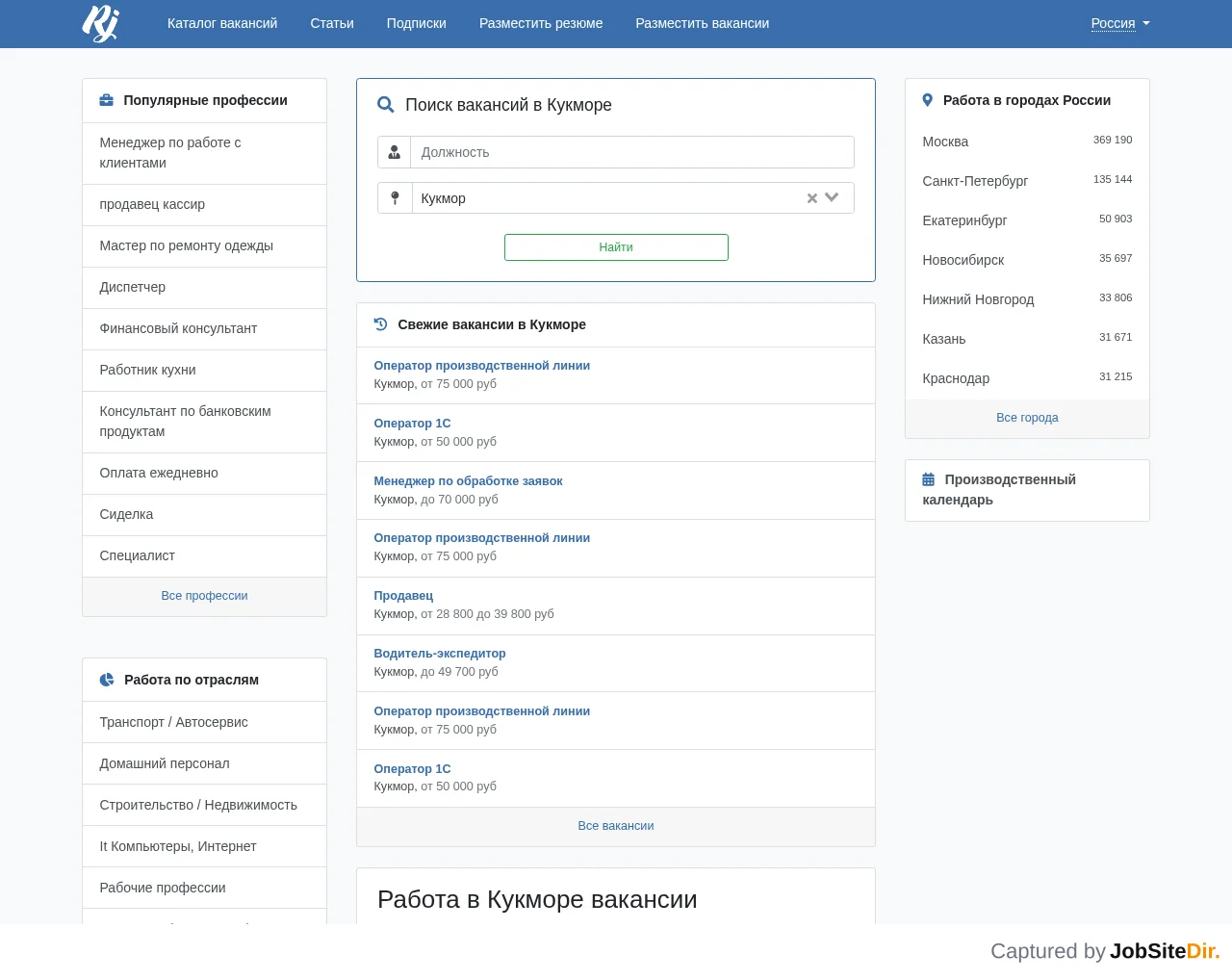Click the history icon by Свежие вакансии

[381, 324]
